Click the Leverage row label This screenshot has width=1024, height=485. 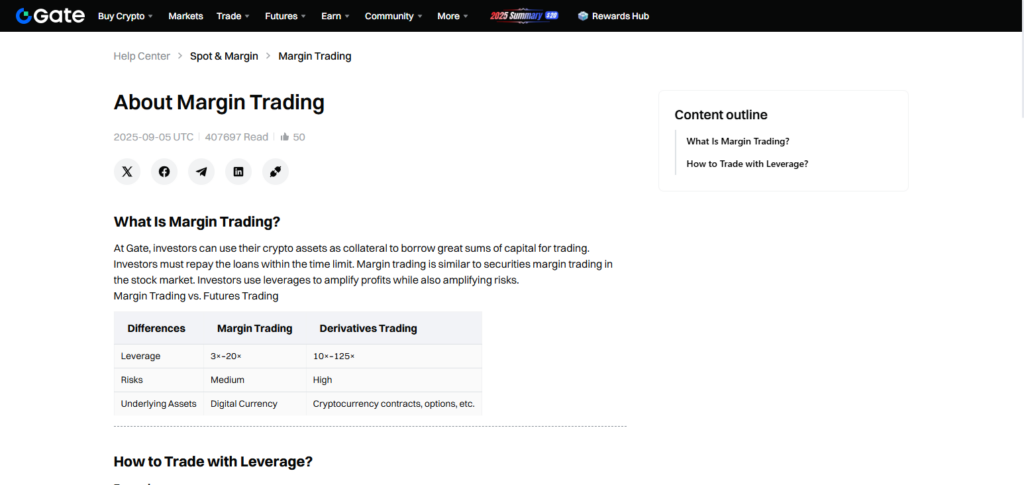[140, 356]
